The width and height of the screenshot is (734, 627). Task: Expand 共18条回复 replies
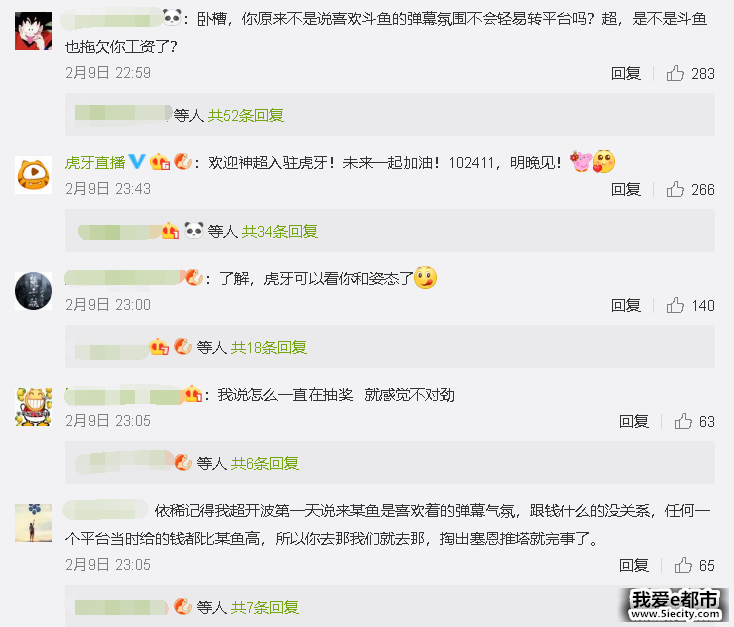coord(268,347)
